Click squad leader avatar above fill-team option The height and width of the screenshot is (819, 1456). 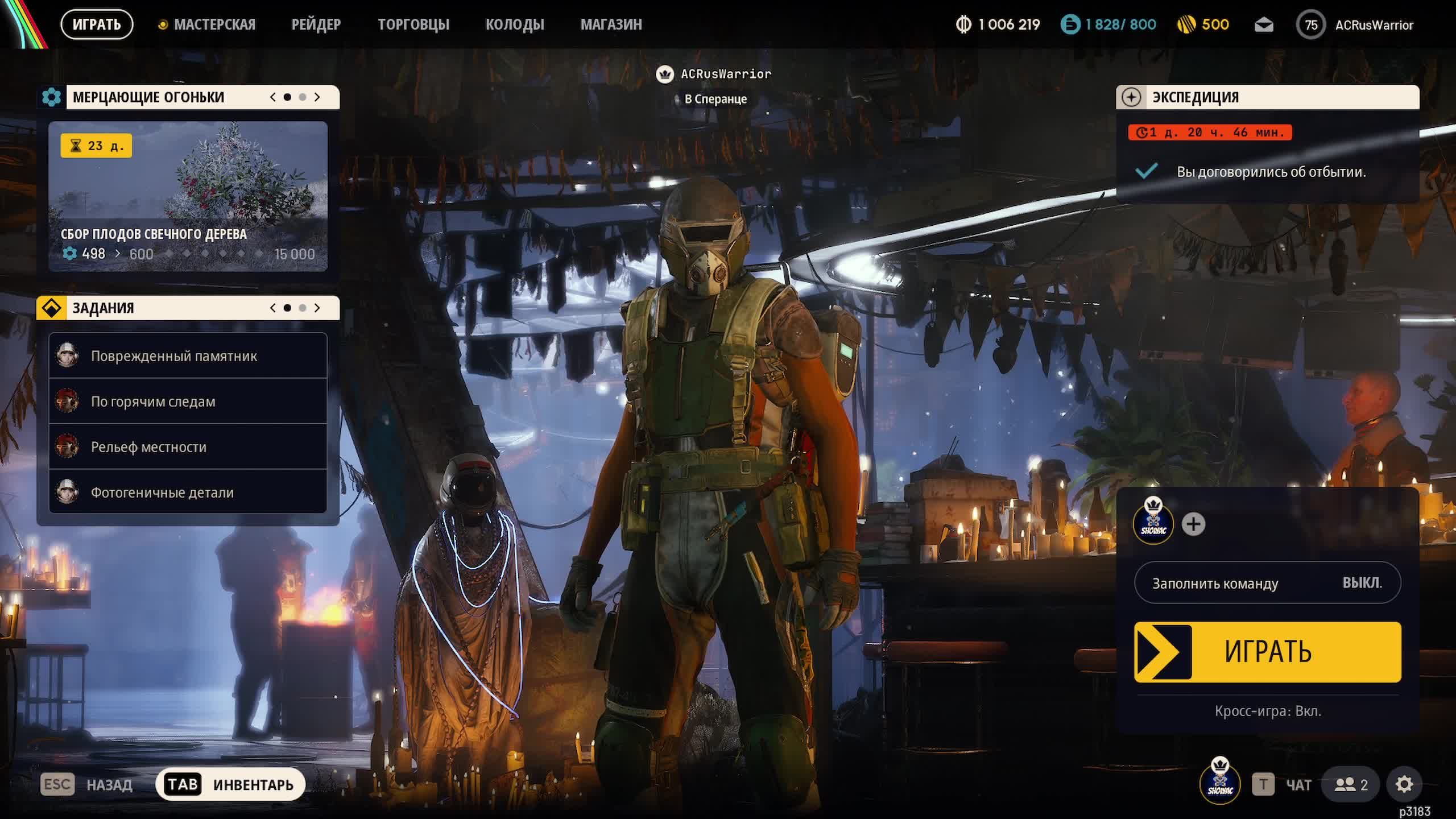1153,523
